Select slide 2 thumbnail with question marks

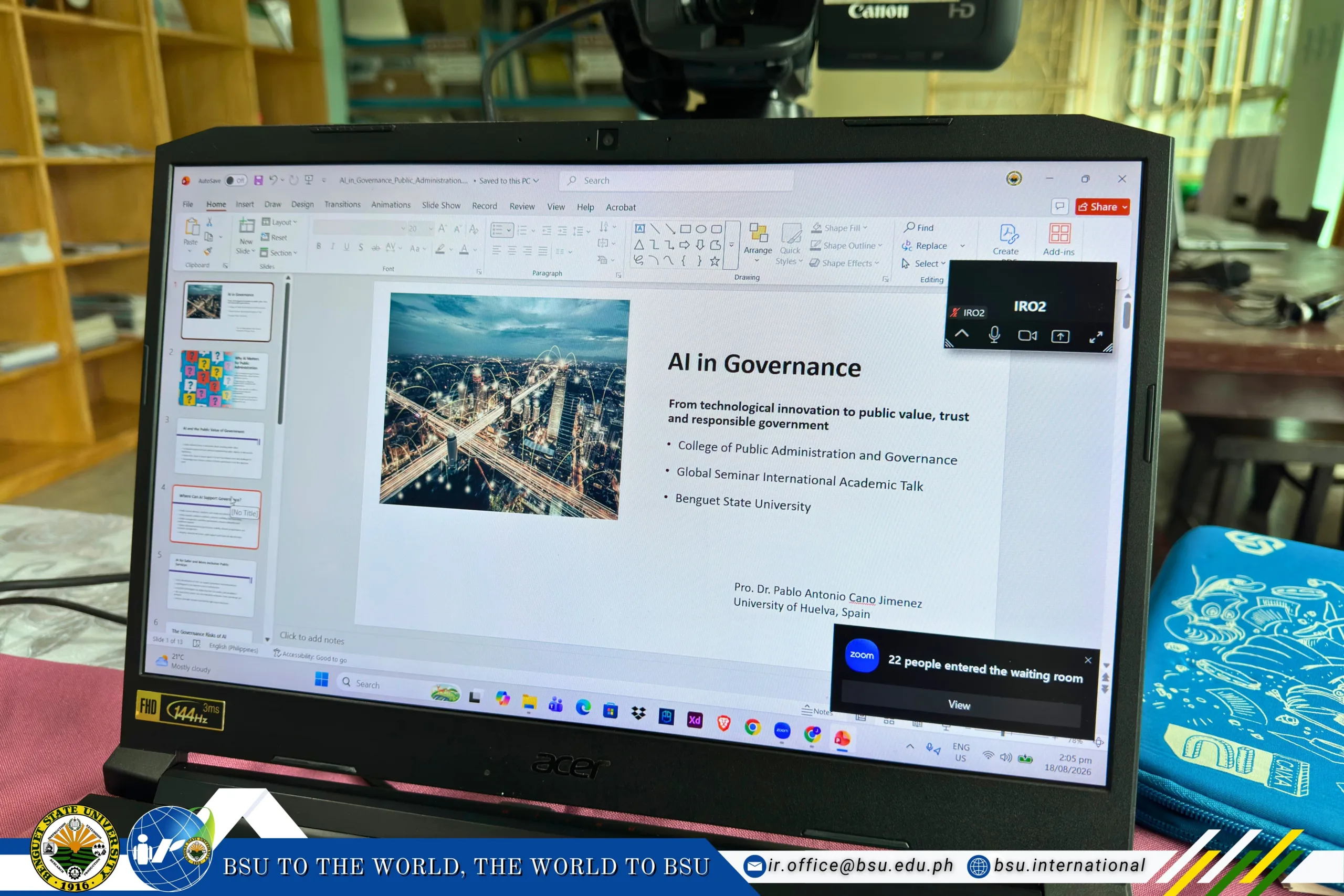224,380
